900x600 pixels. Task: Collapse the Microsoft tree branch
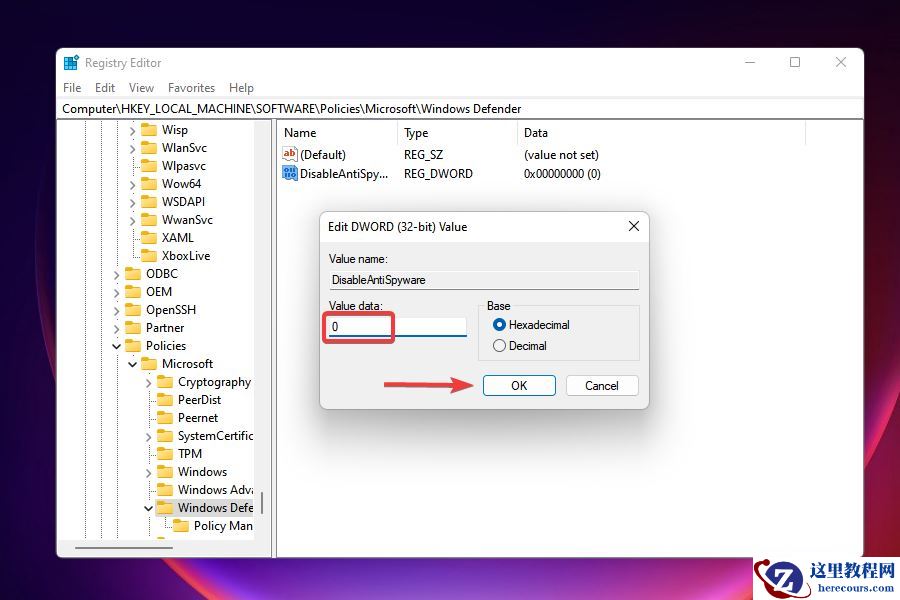click(131, 363)
